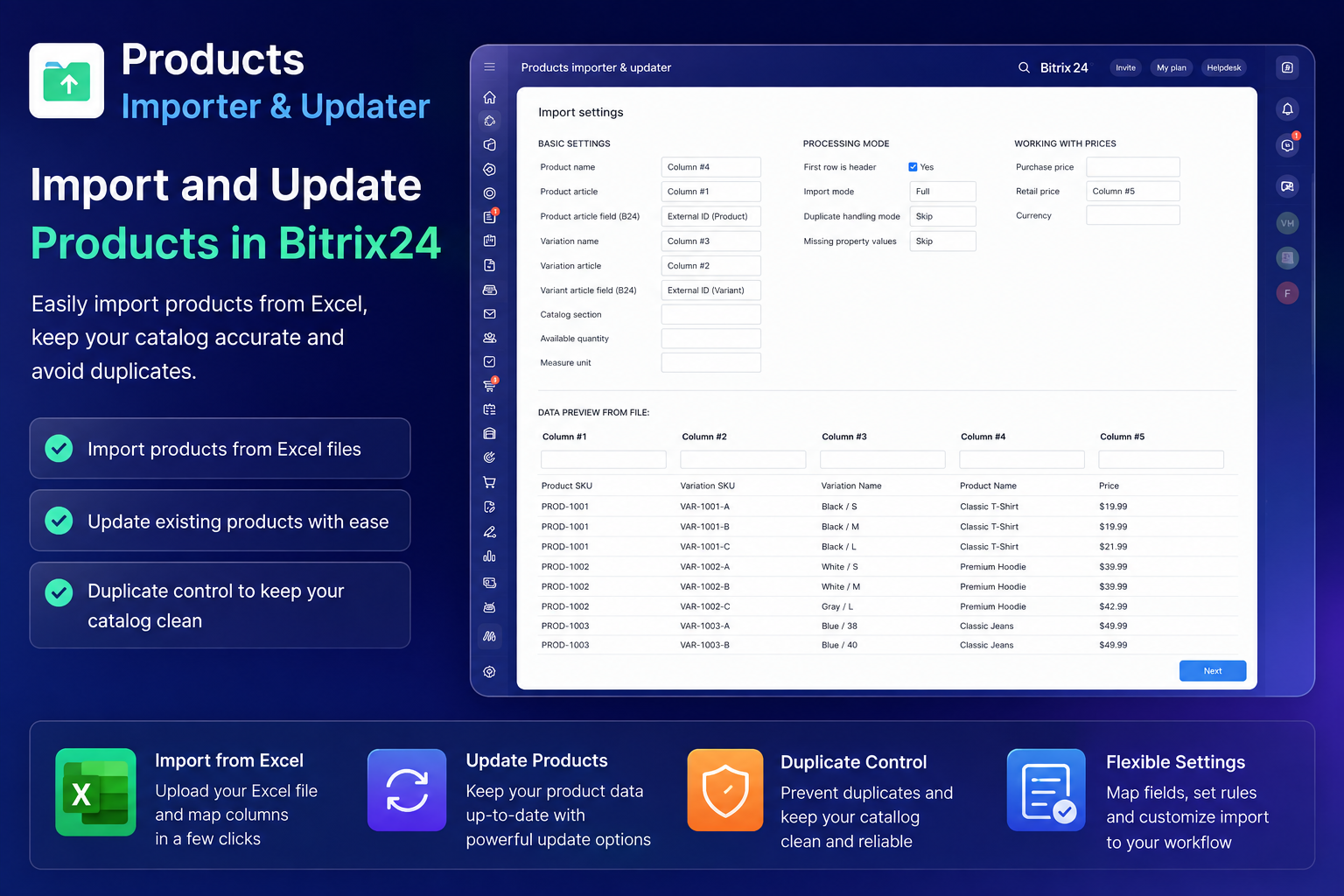Select the VAR-1002-B cell
The width and height of the screenshot is (1344, 896).
coord(704,586)
